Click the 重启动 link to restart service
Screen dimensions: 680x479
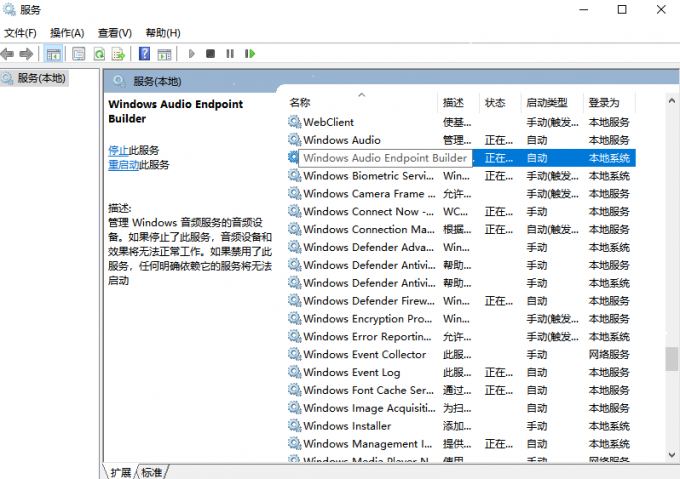pos(124,165)
